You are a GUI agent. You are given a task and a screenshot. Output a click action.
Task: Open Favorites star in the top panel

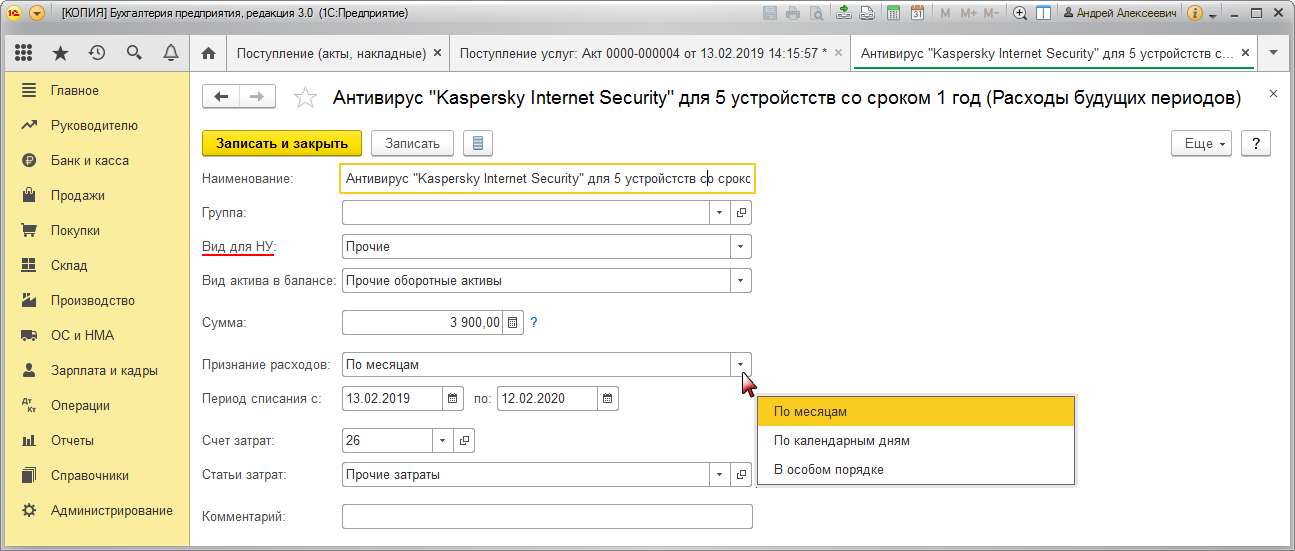coord(60,53)
